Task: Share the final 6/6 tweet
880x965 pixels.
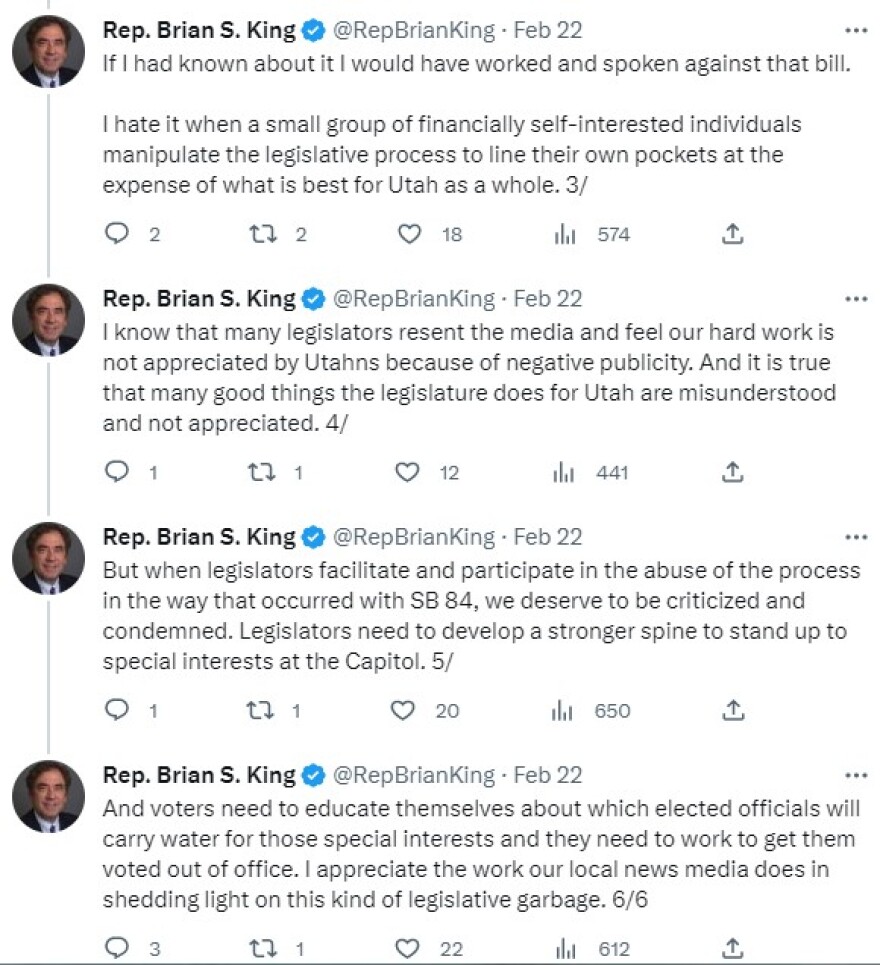Action: pos(733,947)
